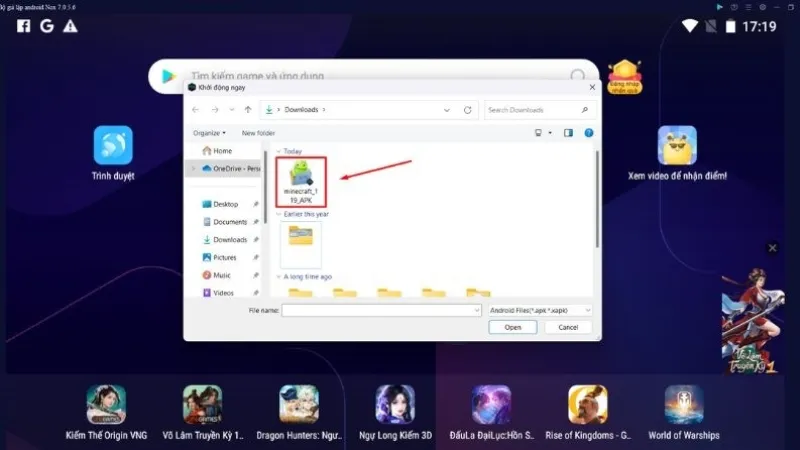
Task: Launch World of Warships game
Action: click(684, 405)
